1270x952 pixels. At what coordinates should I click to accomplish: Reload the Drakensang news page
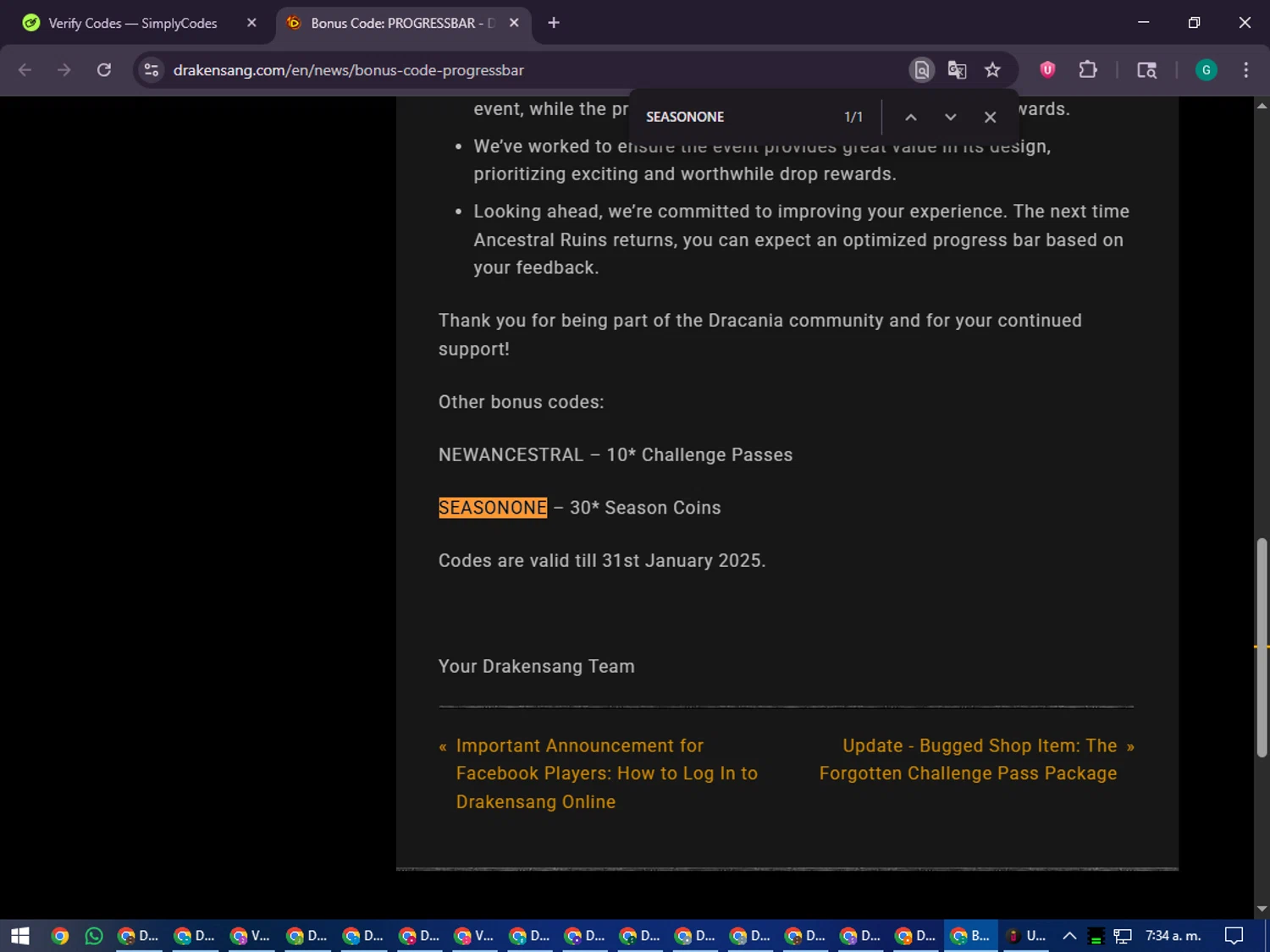[x=104, y=70]
